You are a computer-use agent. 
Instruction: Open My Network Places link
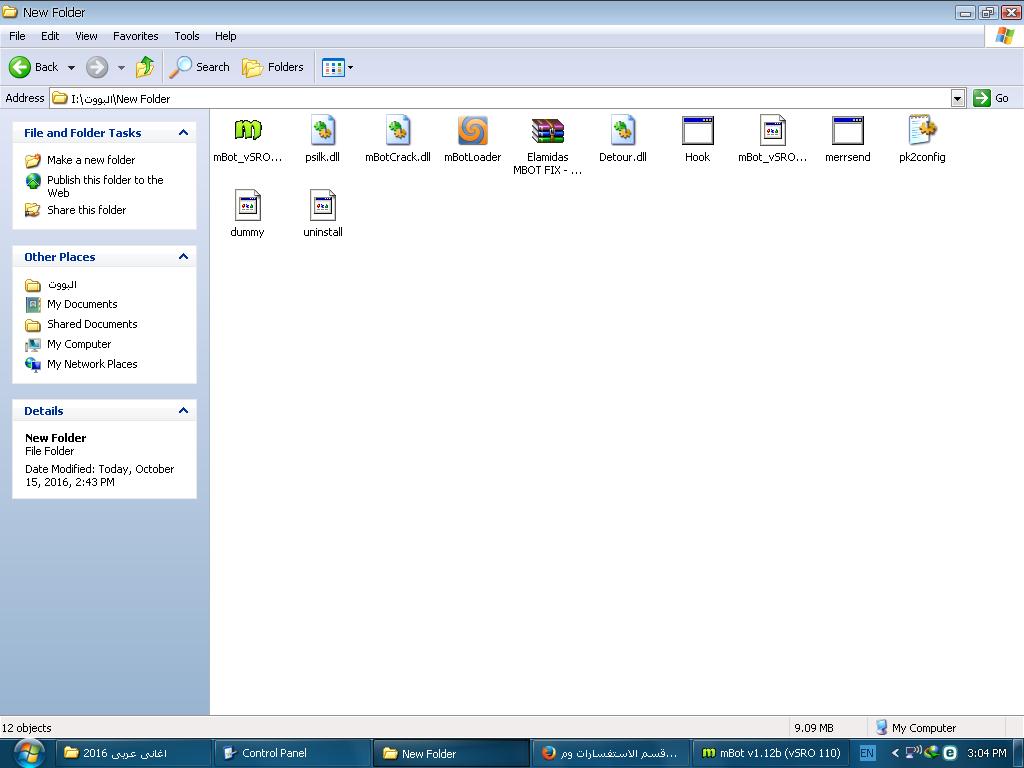(x=92, y=364)
